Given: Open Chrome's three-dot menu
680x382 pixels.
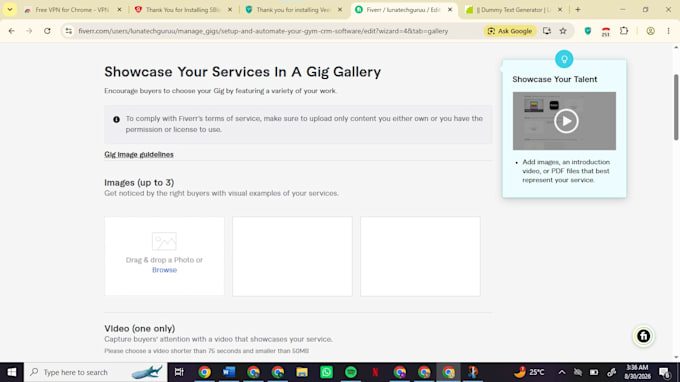Looking at the screenshot, I should [x=668, y=31].
